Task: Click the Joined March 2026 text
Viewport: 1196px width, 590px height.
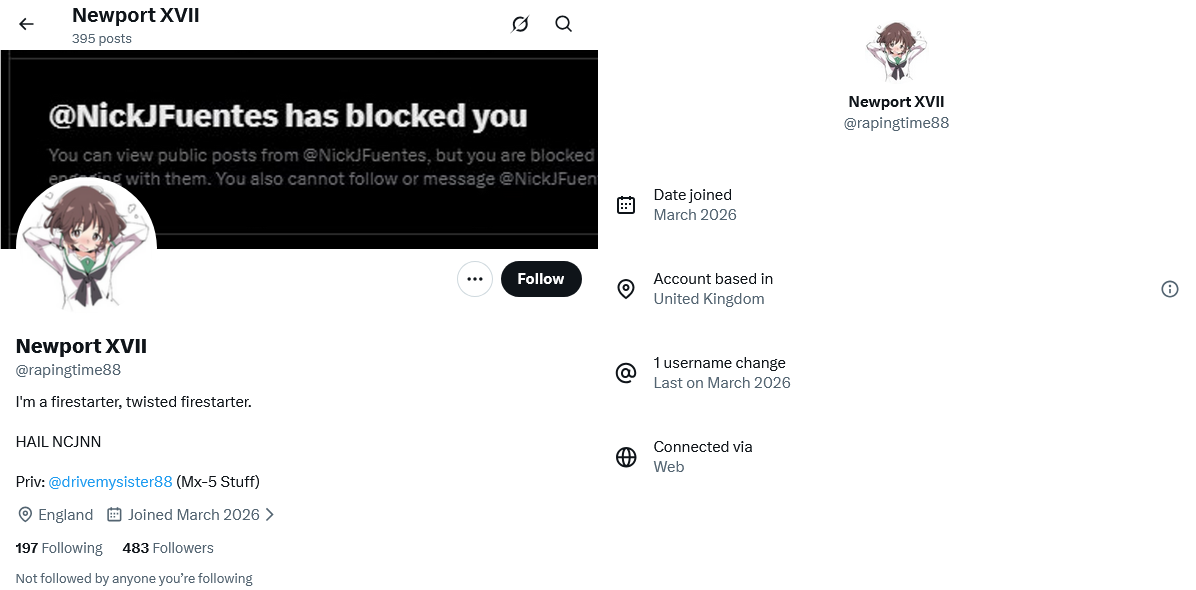Action: point(194,515)
